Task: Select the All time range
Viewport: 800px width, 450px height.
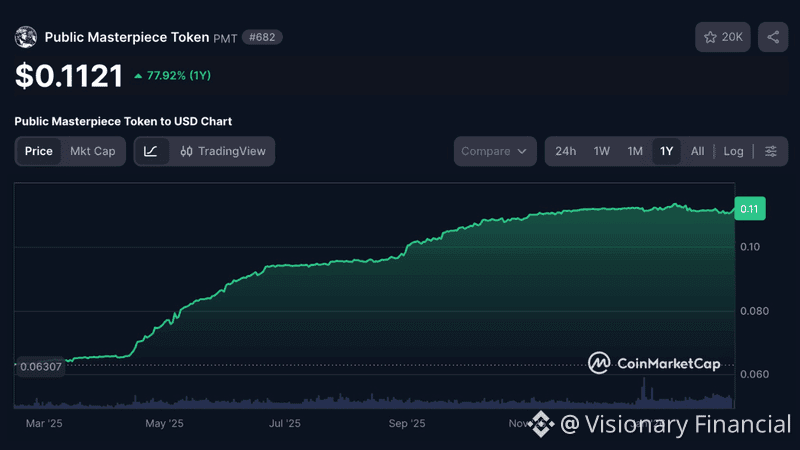Action: point(697,151)
